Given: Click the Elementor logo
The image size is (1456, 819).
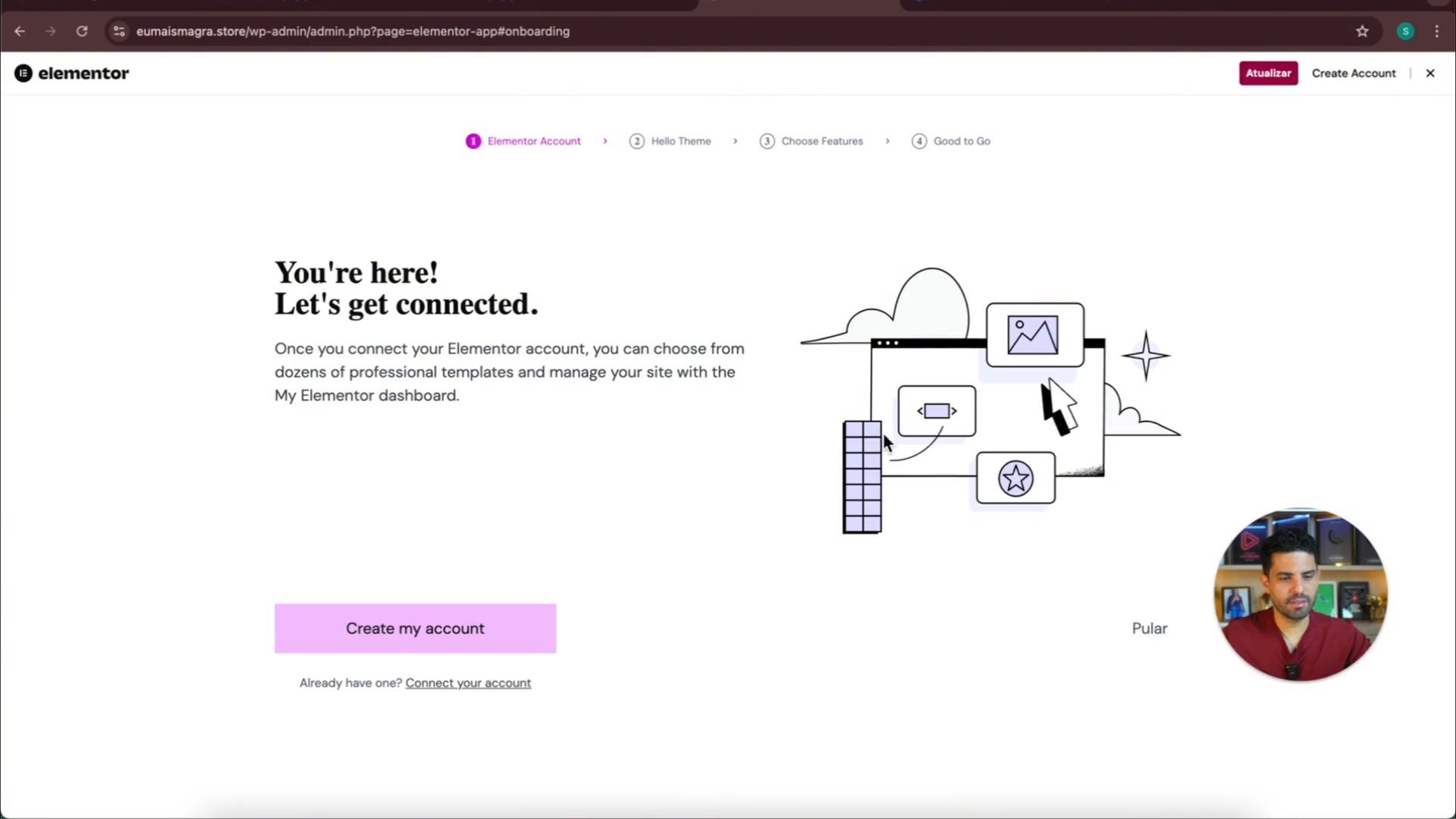Looking at the screenshot, I should click(x=72, y=73).
